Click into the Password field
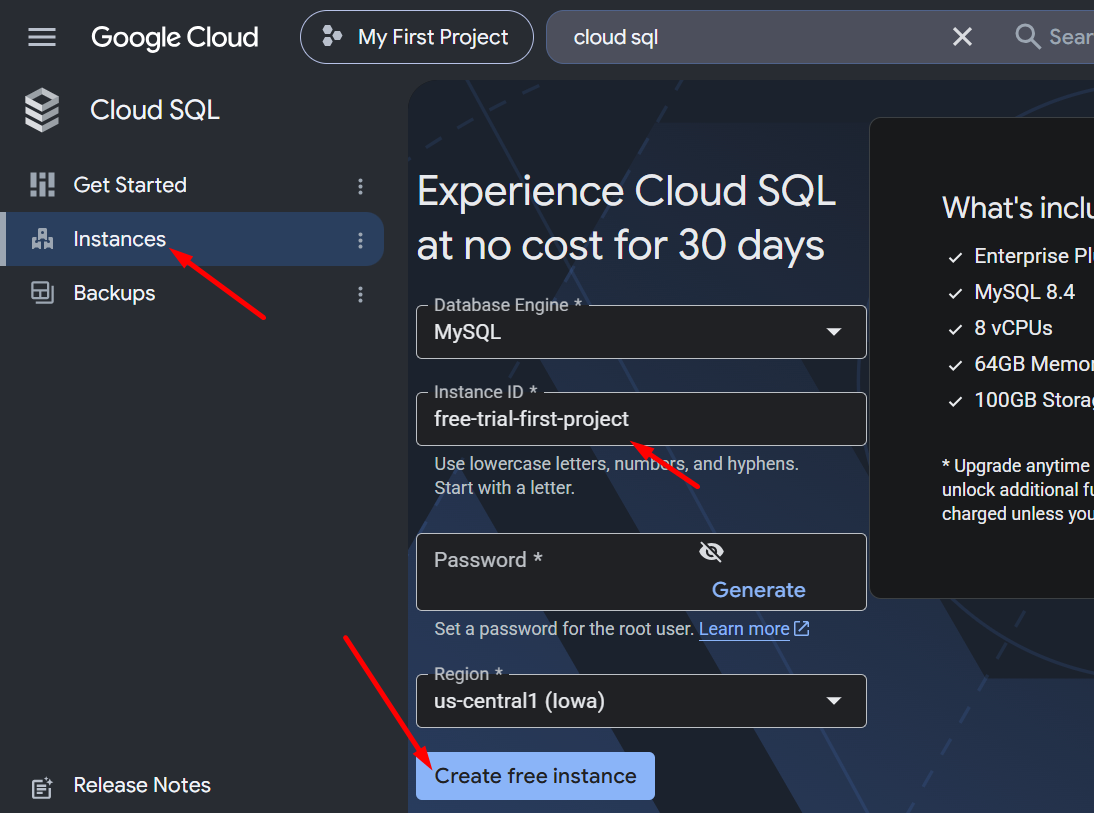 click(x=641, y=572)
